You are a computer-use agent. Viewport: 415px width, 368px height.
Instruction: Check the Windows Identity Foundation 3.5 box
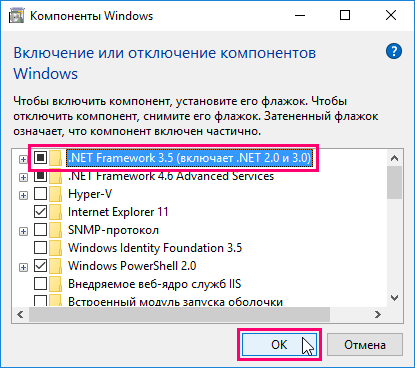point(40,248)
